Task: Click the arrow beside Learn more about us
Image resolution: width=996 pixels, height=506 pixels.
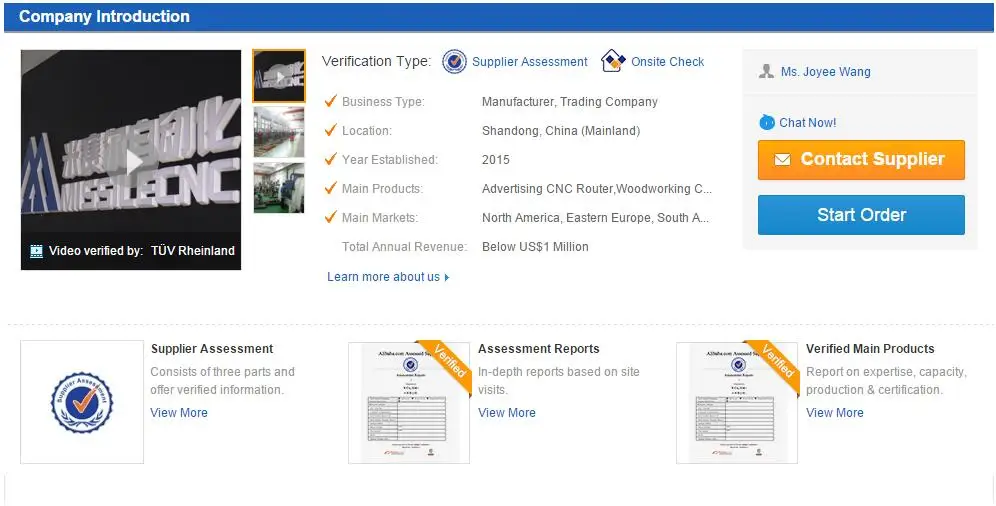Action: (447, 277)
